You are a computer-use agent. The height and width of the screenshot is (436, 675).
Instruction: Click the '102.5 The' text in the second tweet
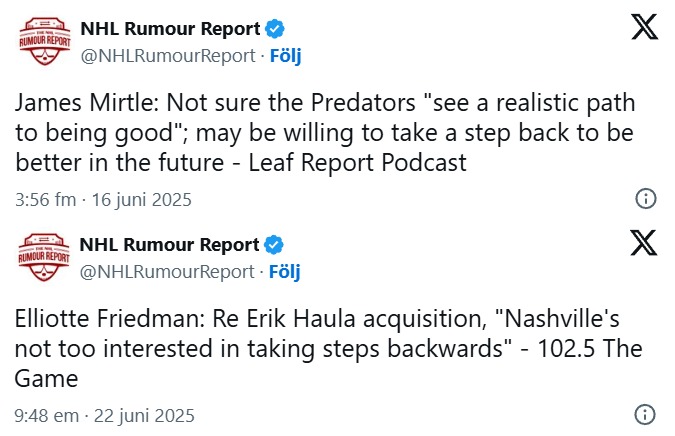tap(590, 349)
